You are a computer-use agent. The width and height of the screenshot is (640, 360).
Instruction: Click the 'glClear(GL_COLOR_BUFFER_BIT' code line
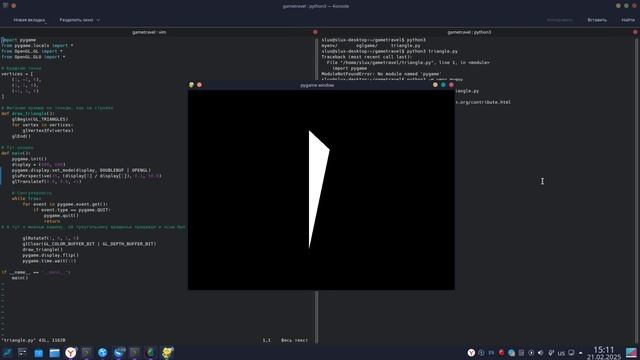coord(89,244)
